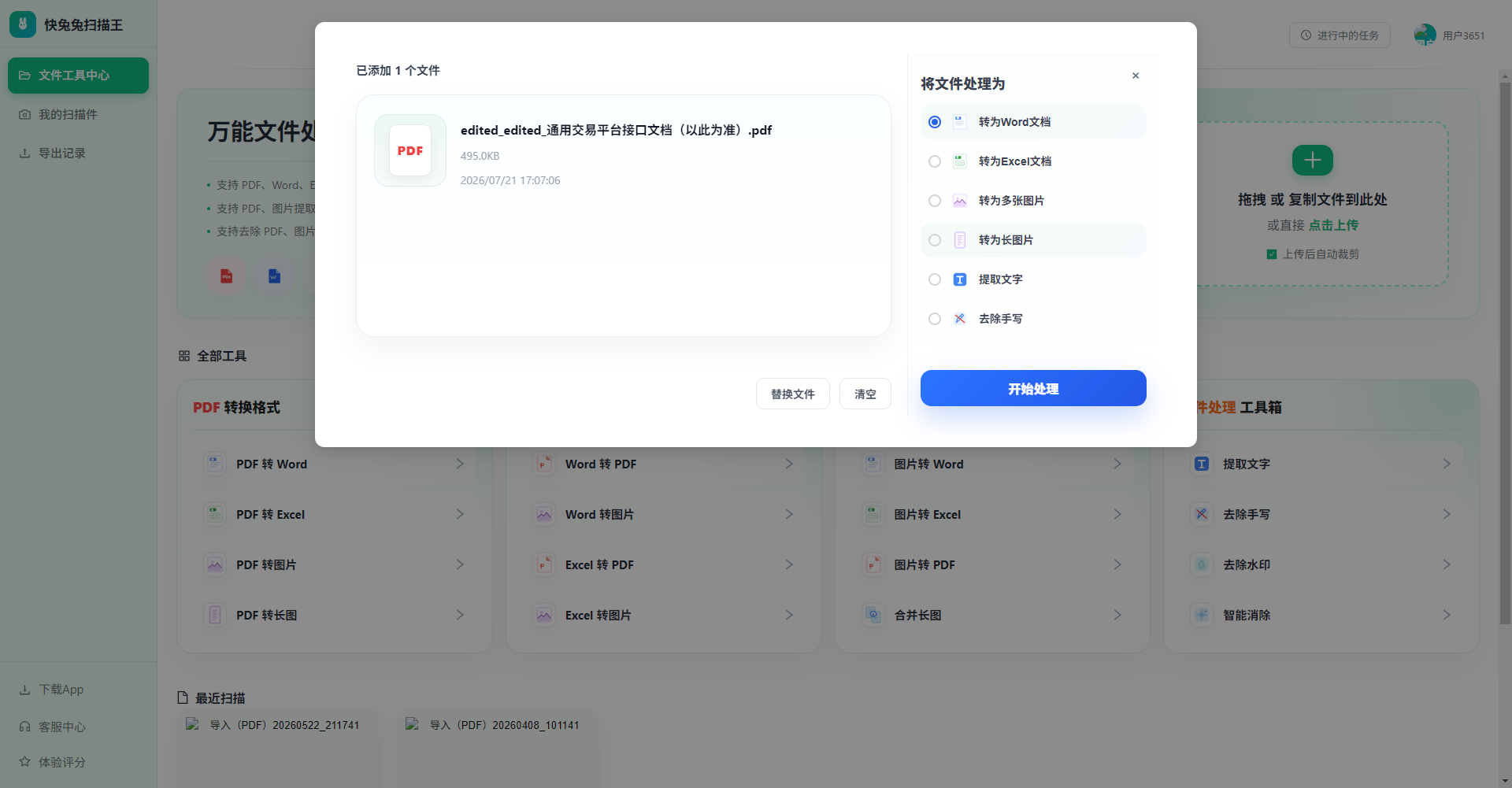Click the 图片转 PDF row icon
Screen dimensions: 1512x788
click(x=873, y=564)
